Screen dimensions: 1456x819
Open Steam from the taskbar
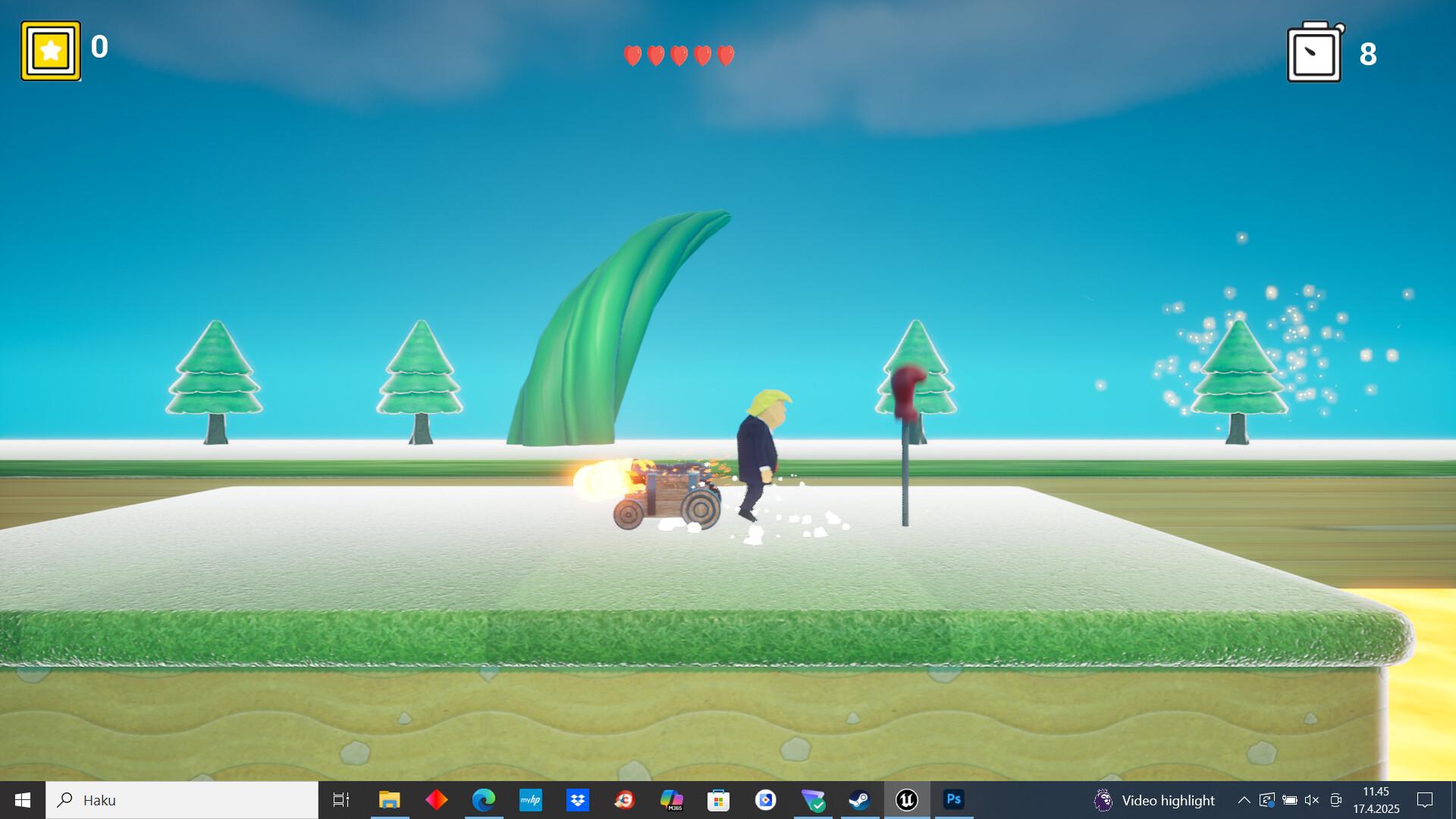(860, 800)
